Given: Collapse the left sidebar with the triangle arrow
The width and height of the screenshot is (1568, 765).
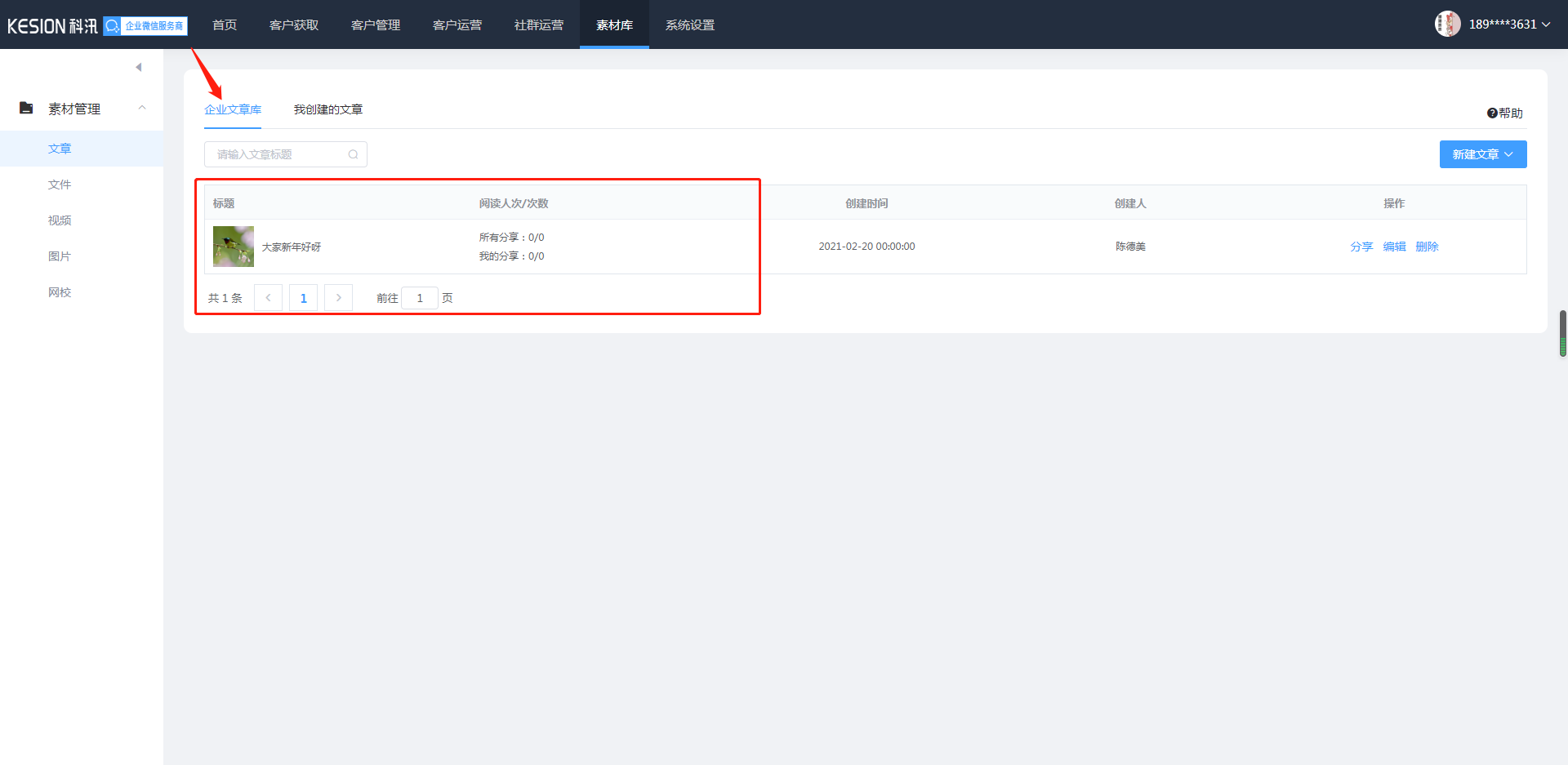Looking at the screenshot, I should [x=139, y=67].
